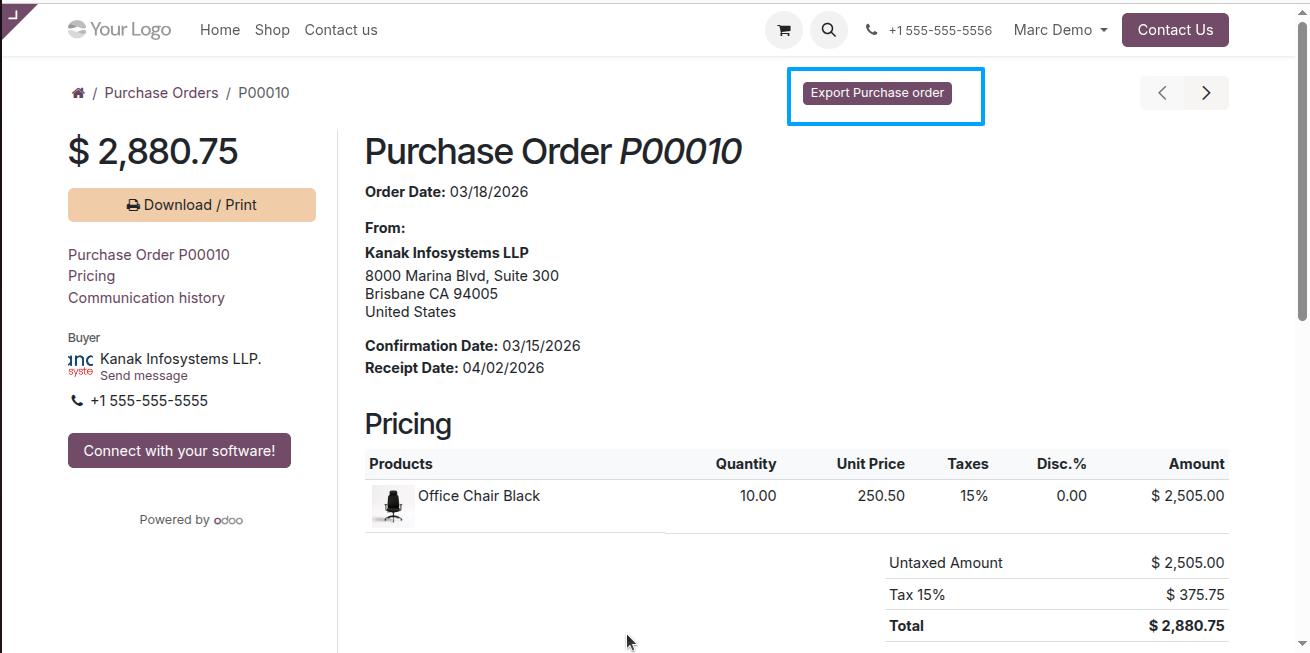Click buyer phone +1 555-555-5555
The image size is (1310, 653).
[149, 401]
